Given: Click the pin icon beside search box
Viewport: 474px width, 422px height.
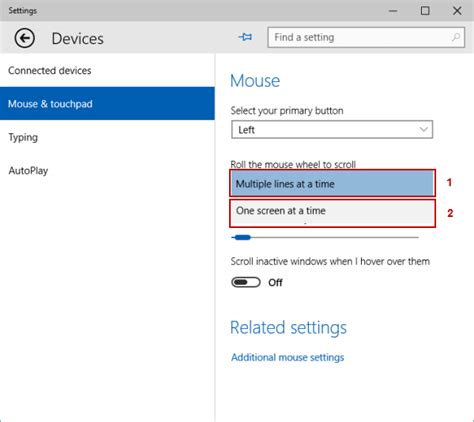Looking at the screenshot, I should point(246,37).
